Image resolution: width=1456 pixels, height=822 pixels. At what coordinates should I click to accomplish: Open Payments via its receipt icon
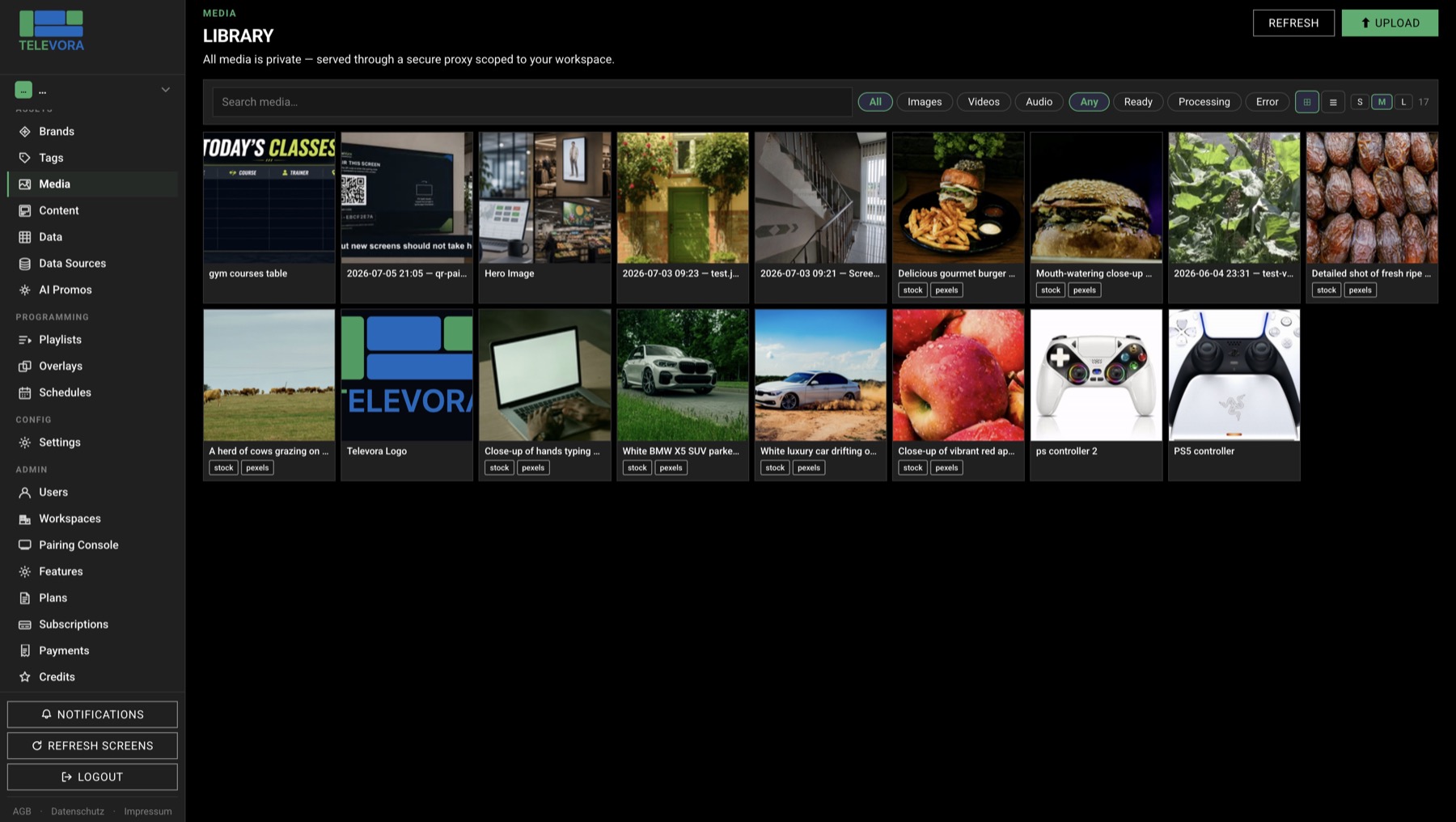coord(25,650)
